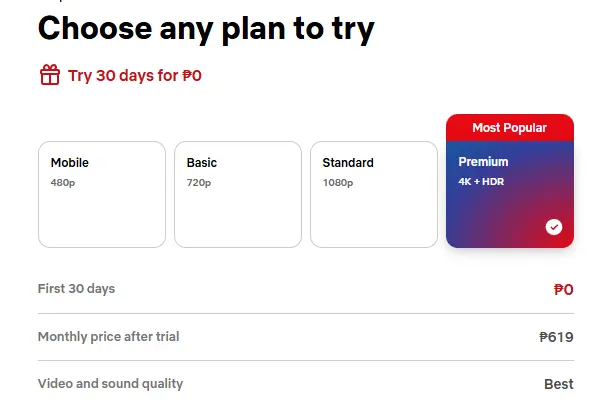
Task: Click the 480p resolution label
Action: pos(63,182)
